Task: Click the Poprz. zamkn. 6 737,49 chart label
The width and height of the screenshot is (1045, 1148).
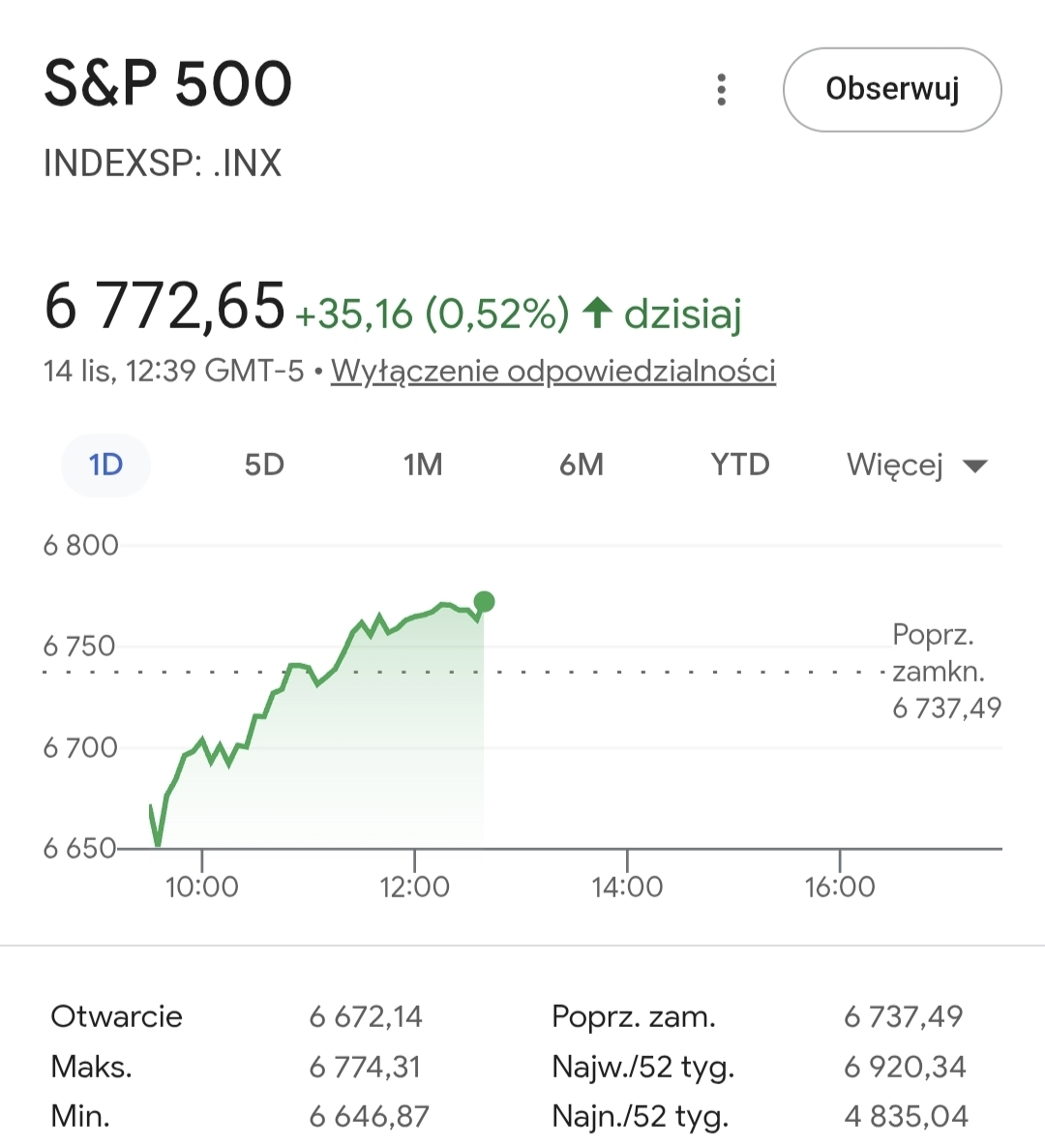Action: point(945,672)
